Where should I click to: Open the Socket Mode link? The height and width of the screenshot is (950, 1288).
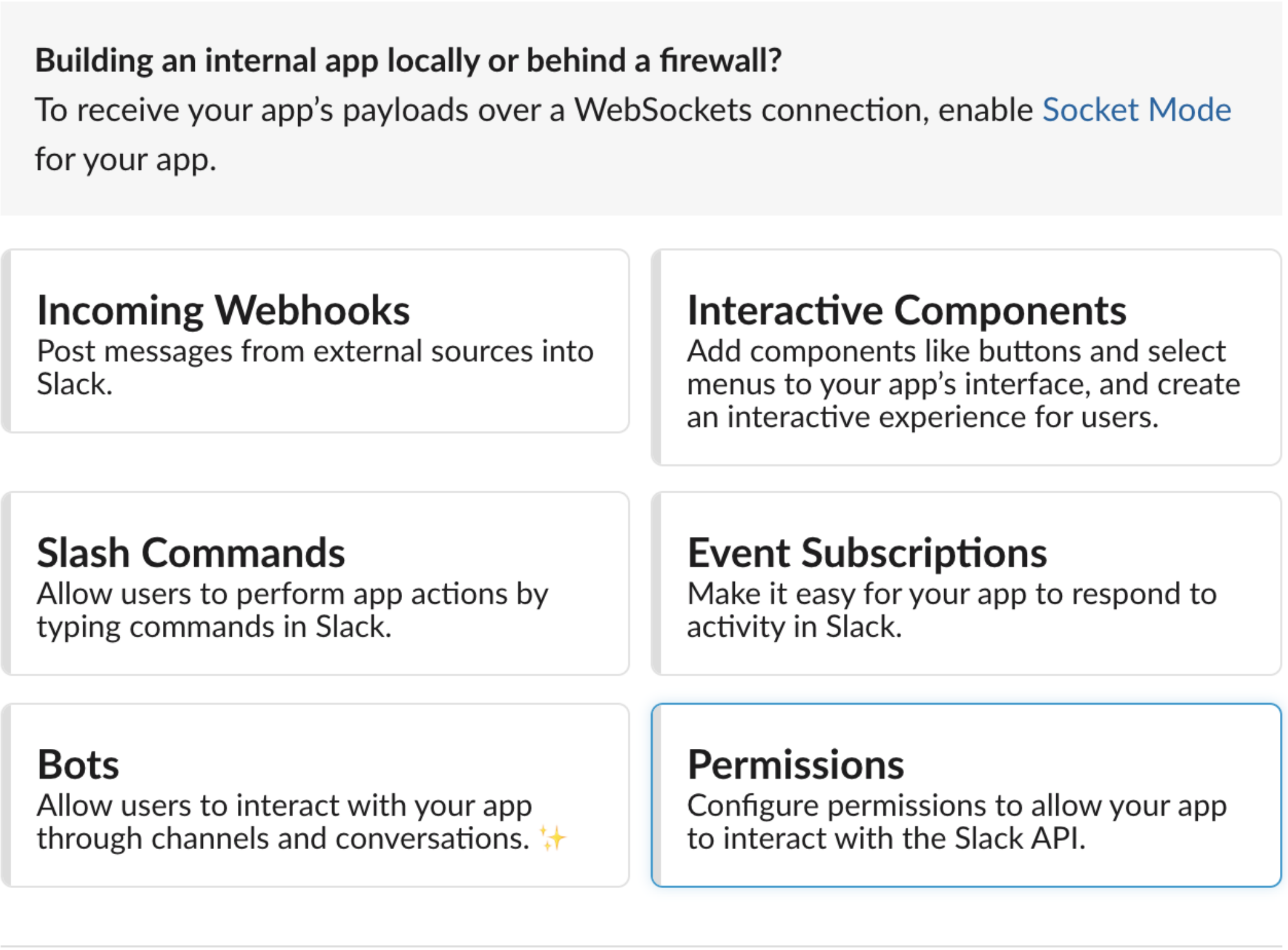(x=1136, y=110)
